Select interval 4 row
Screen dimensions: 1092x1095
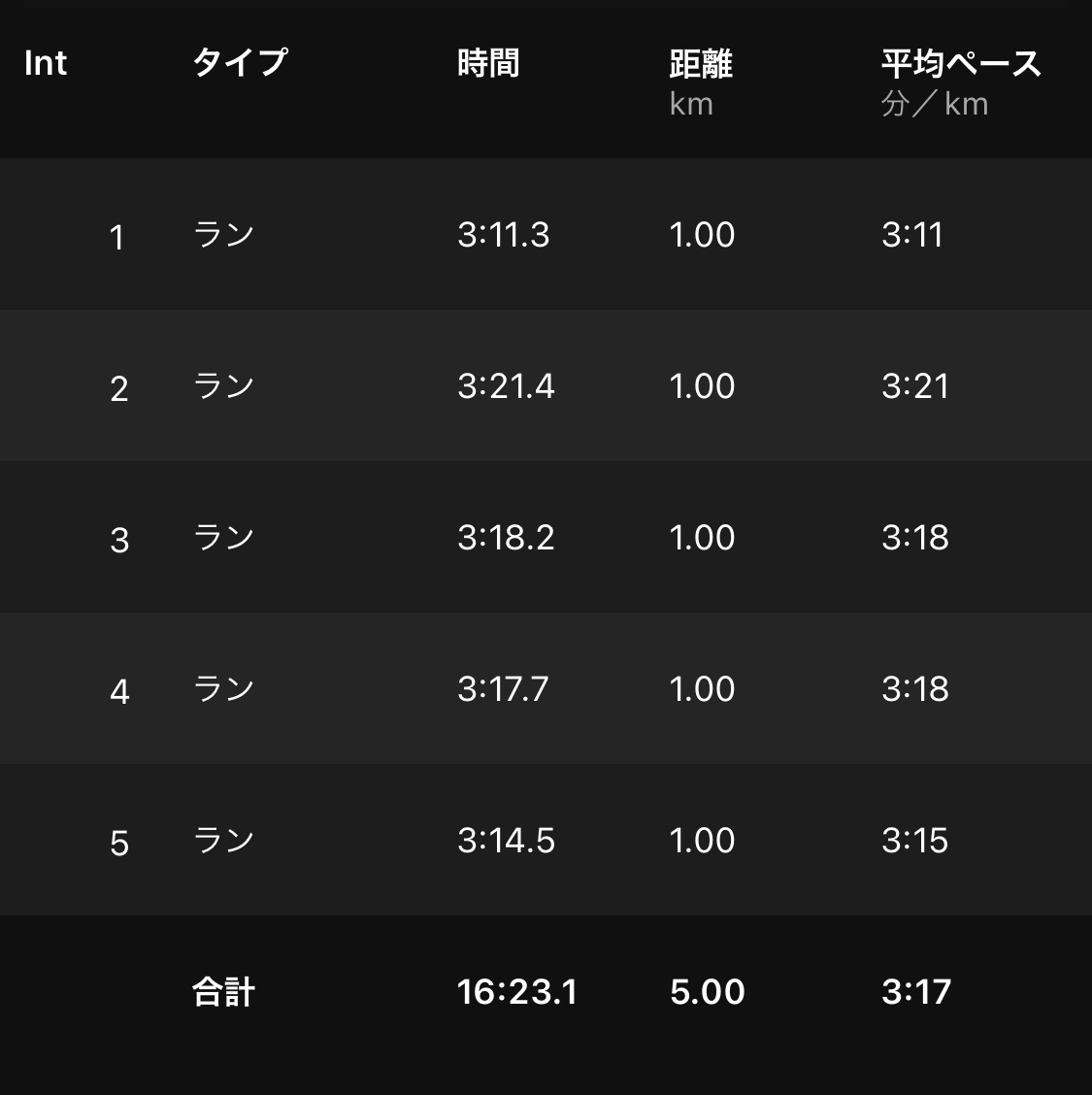[546, 688]
